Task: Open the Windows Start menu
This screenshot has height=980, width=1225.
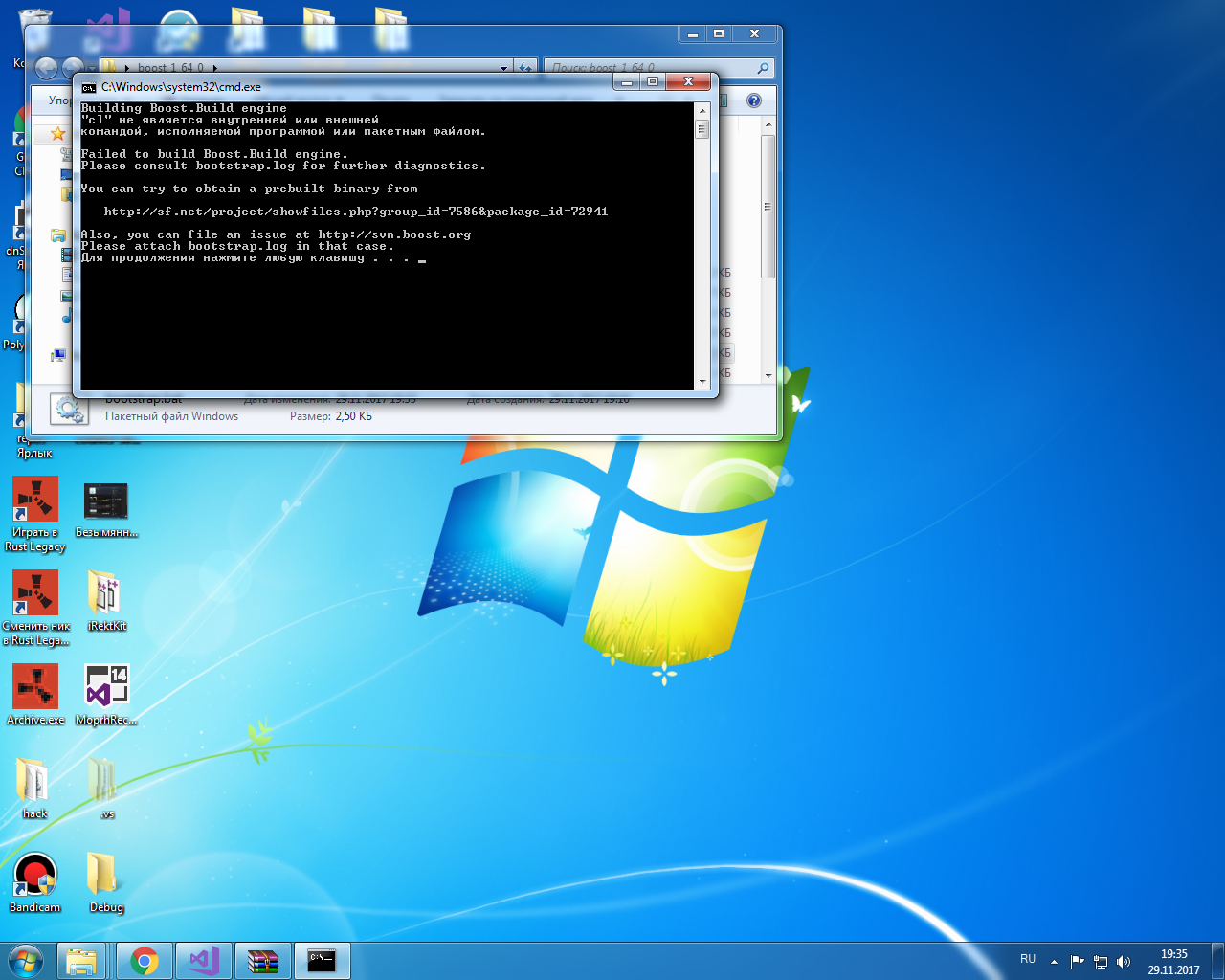Action: (26, 961)
